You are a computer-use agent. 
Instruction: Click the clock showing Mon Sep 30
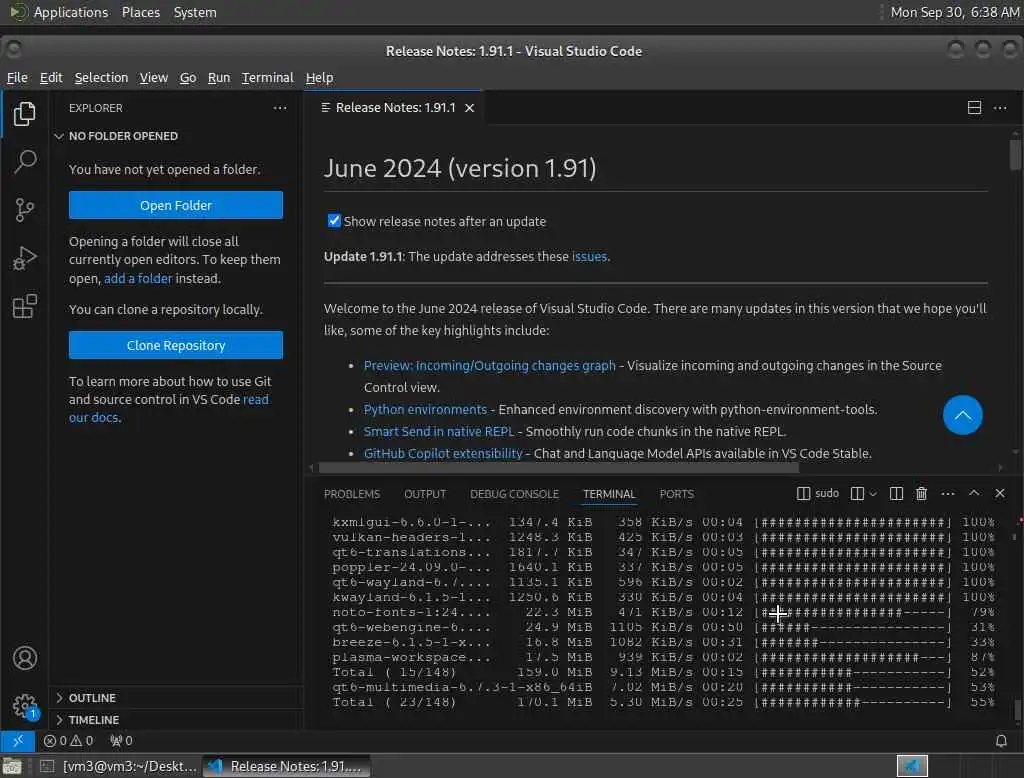954,12
